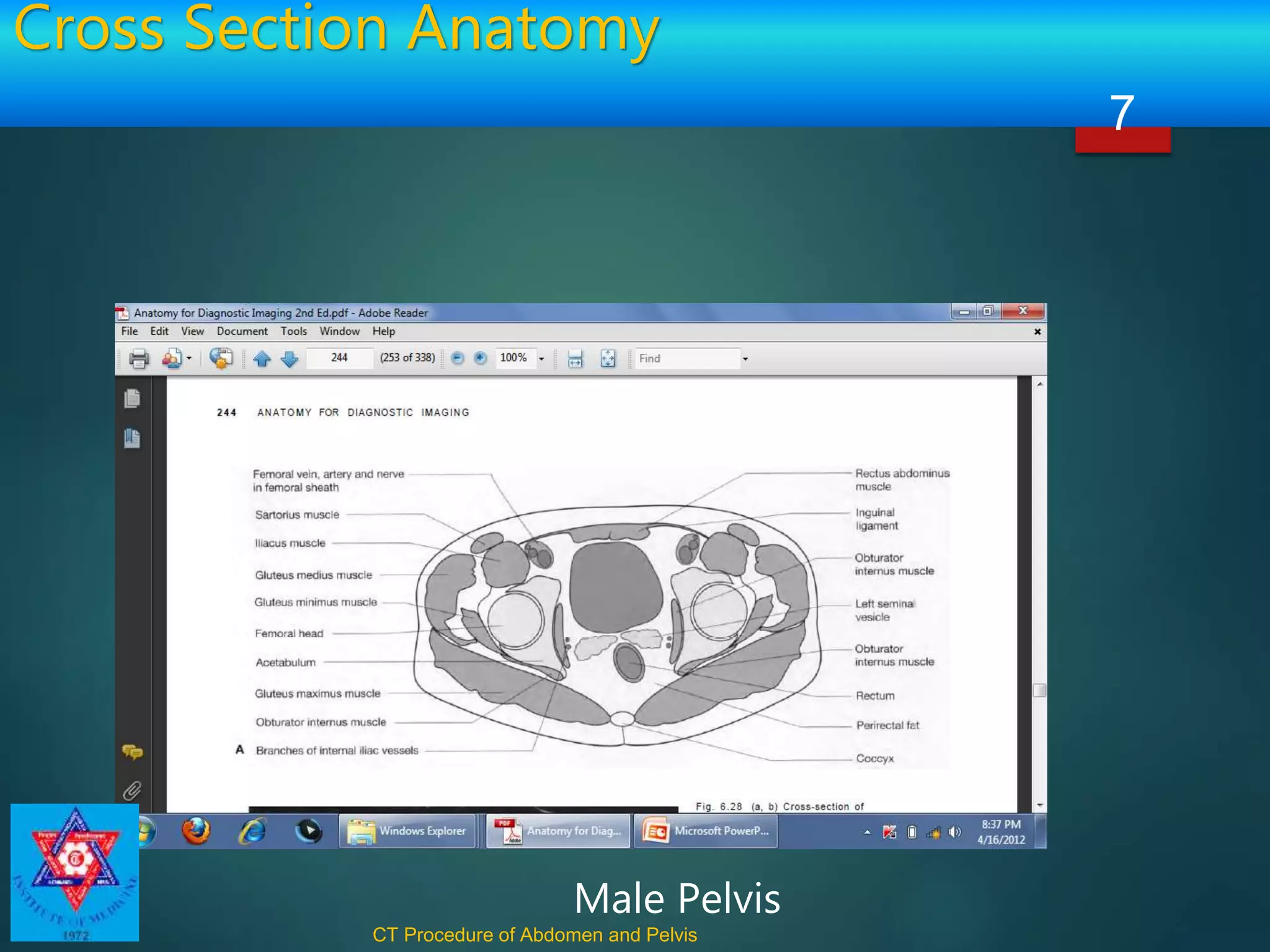Open the Attachments paperclip panel

pos(132,790)
